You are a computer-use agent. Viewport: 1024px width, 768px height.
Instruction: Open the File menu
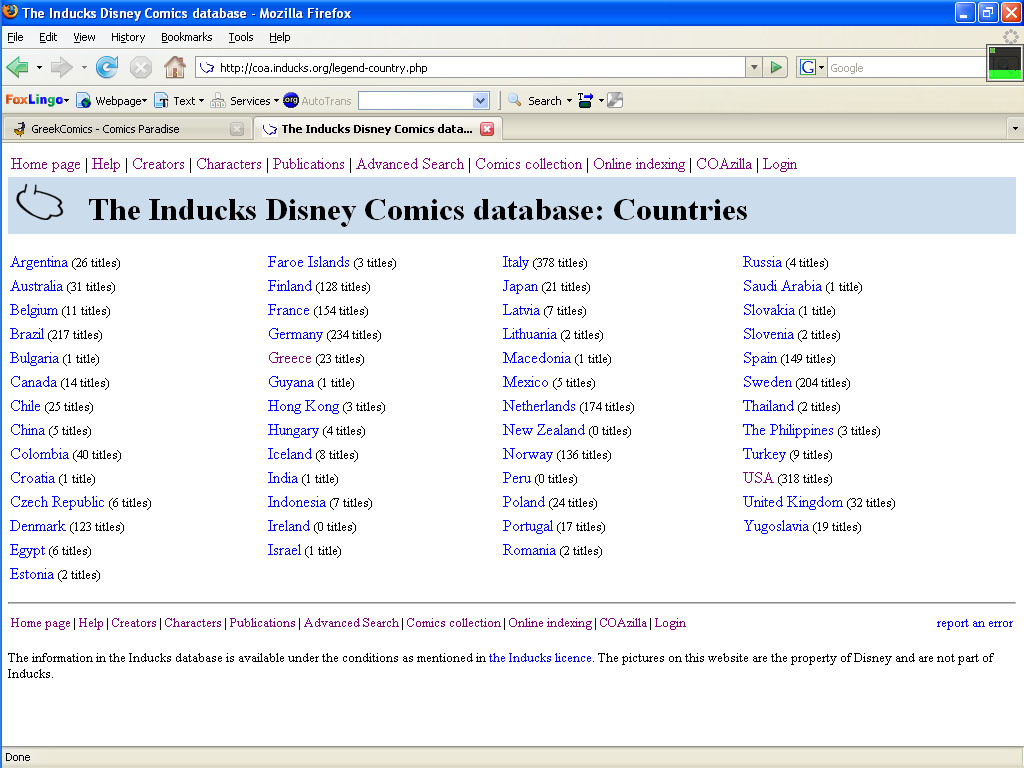click(15, 37)
